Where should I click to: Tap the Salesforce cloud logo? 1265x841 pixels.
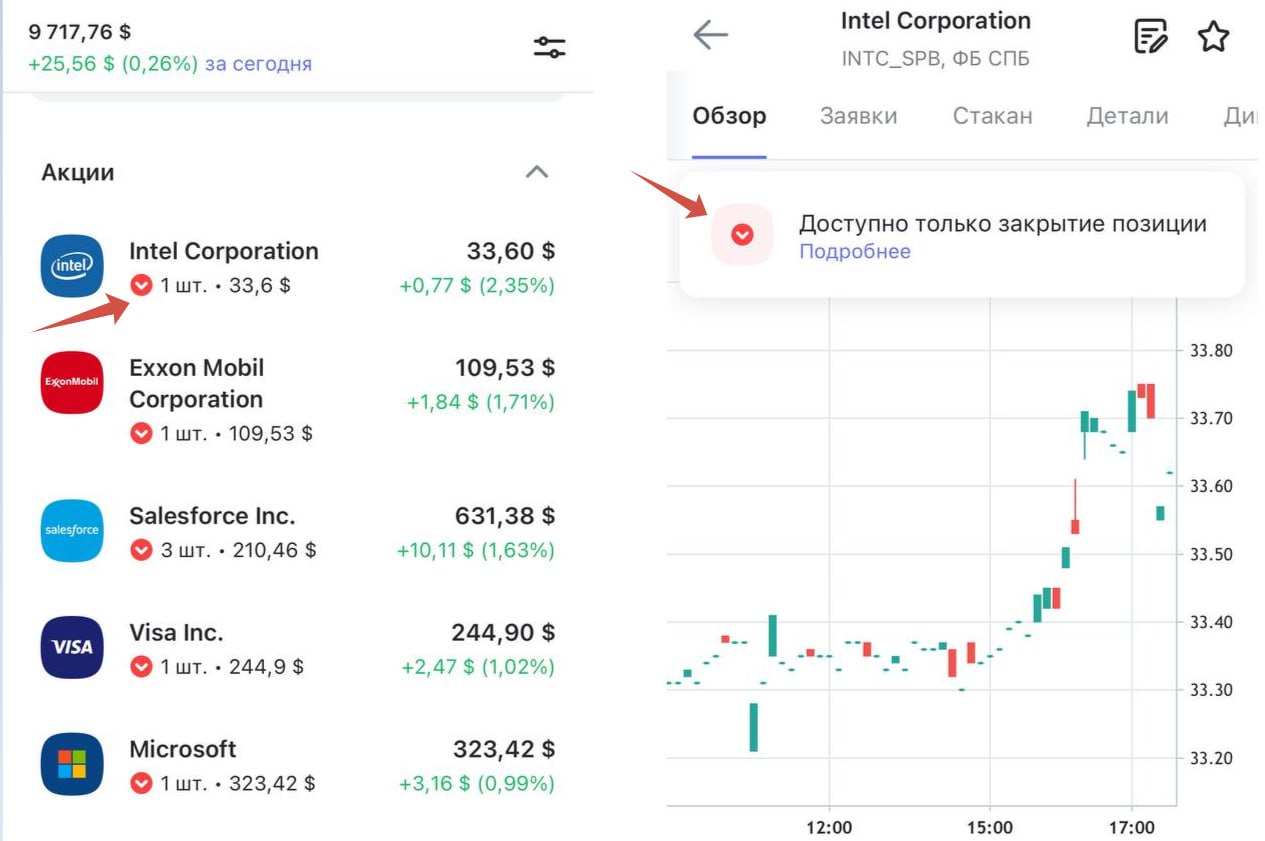coord(72,530)
